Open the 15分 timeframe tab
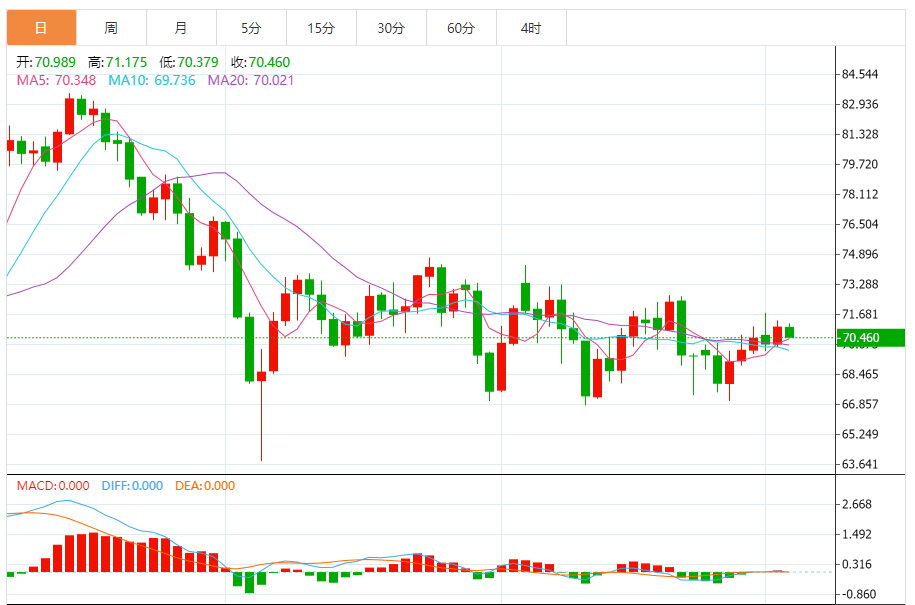The height and width of the screenshot is (605, 915). (321, 27)
